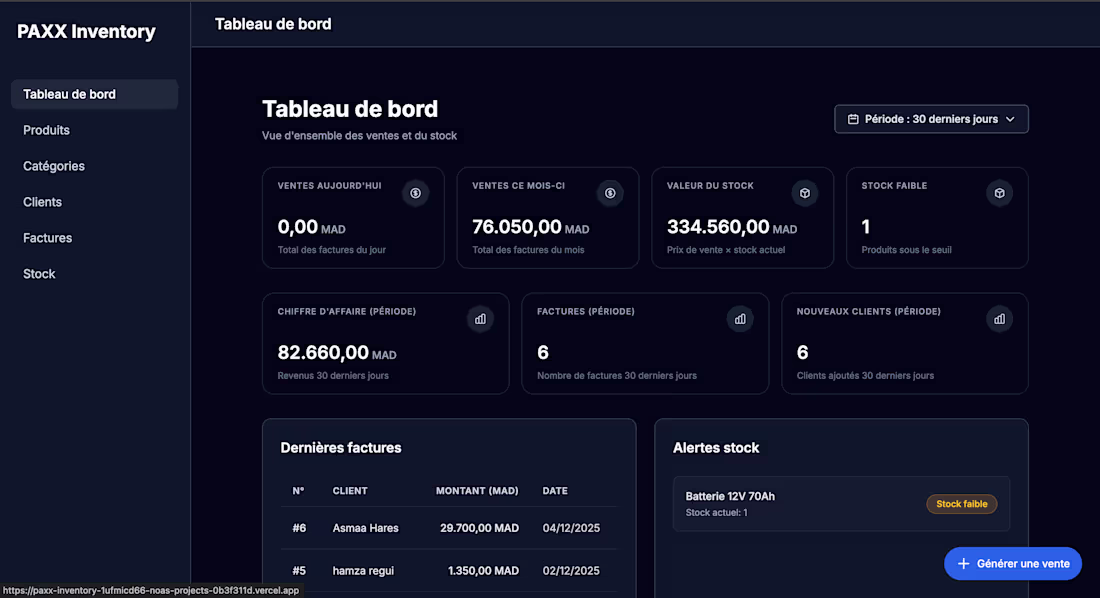Click the plus icon on Générer une vente button
1100x598 pixels.
tap(962, 563)
